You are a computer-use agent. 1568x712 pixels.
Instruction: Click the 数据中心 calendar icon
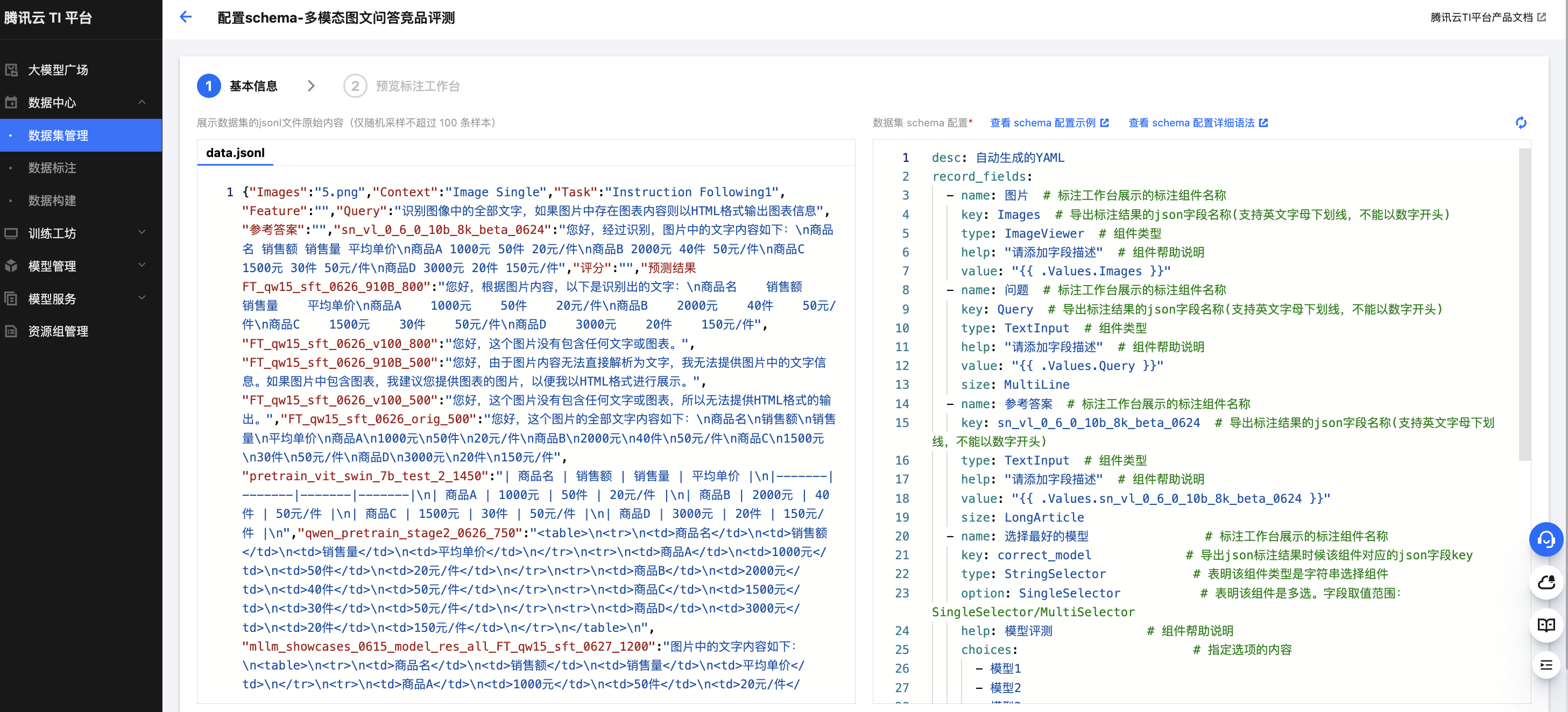coord(11,102)
